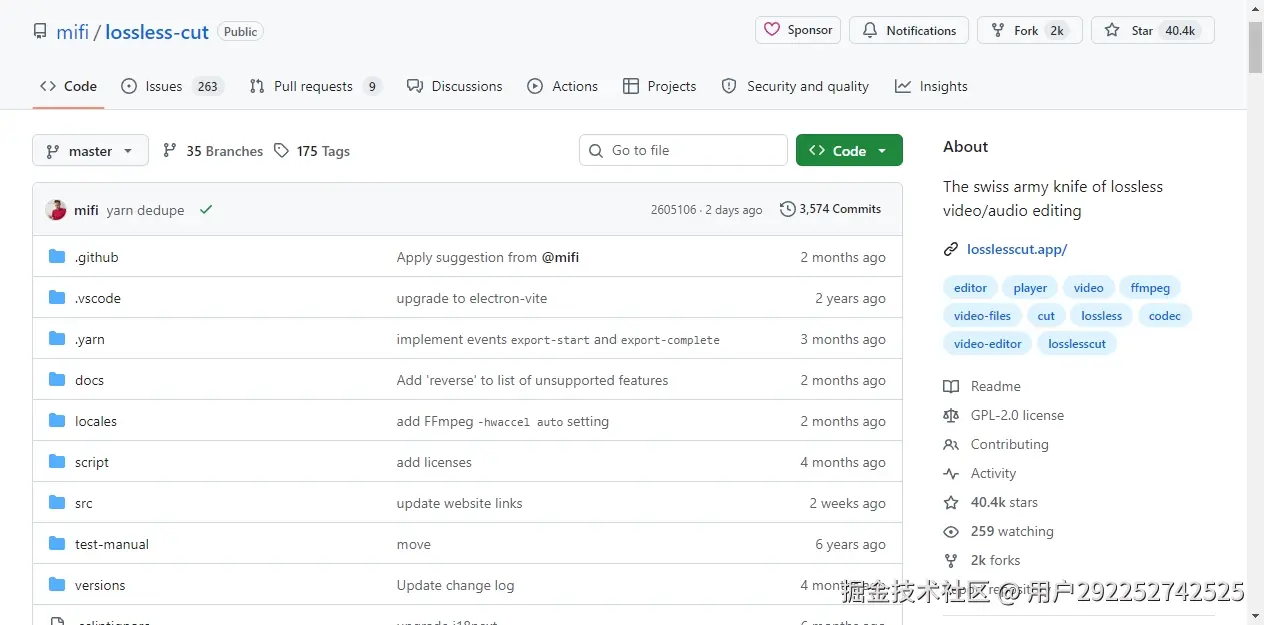Image resolution: width=1264 pixels, height=625 pixels.
Task: Open the Discussions tab
Action: [455, 86]
